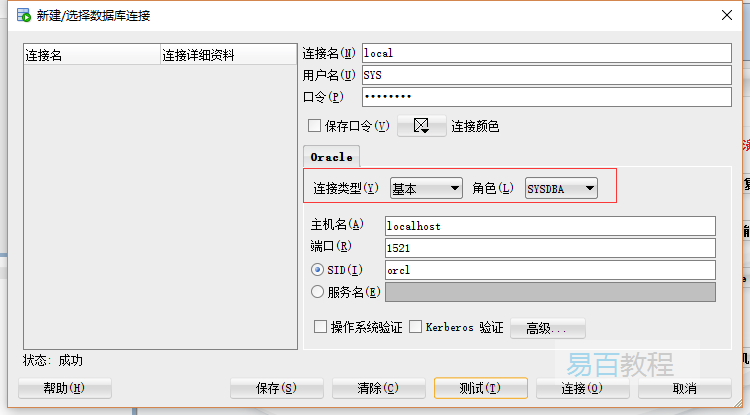Viewport: 750px width, 415px height.
Task: Click the 主机名 hostname field containing localhost
Action: click(550, 226)
